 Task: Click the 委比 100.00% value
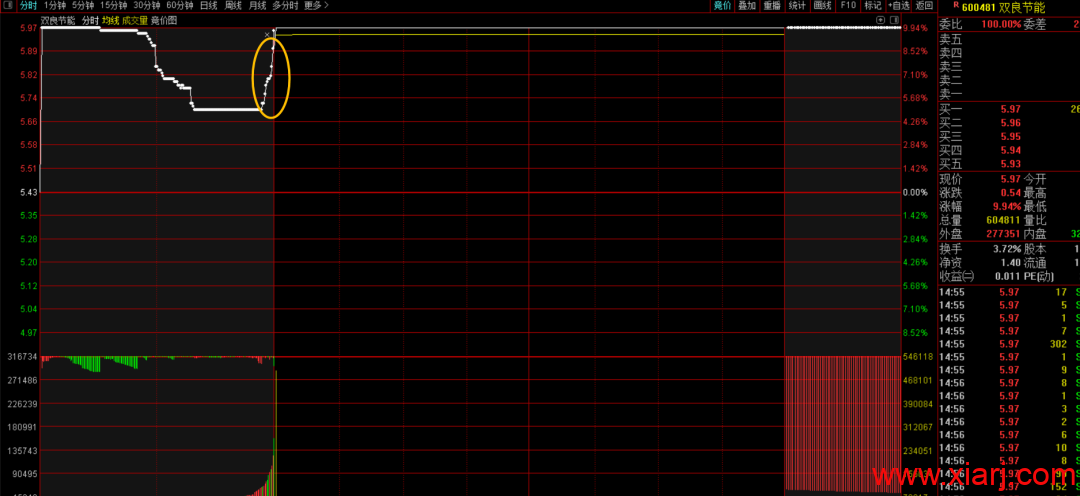point(1002,24)
